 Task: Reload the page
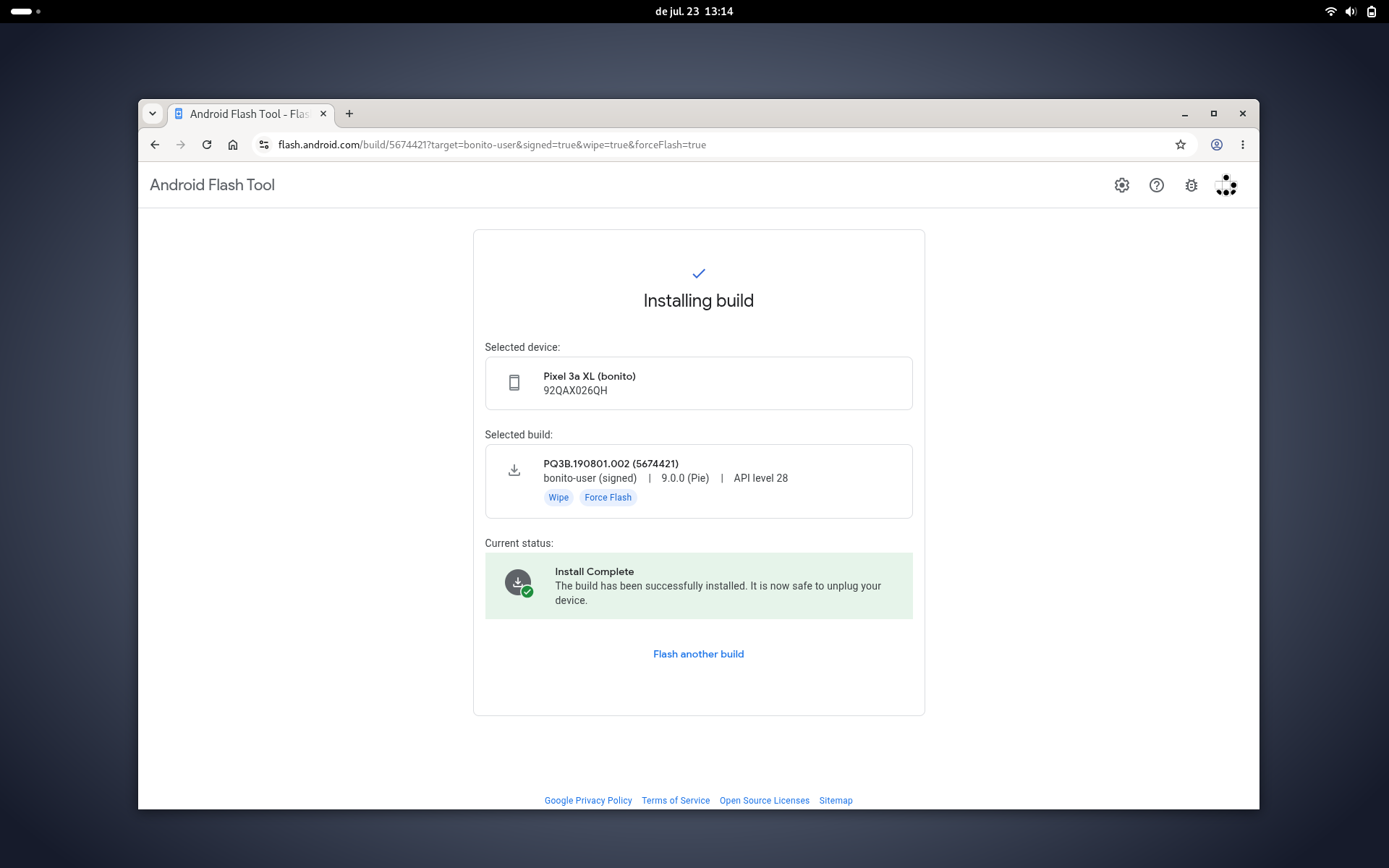[207, 145]
